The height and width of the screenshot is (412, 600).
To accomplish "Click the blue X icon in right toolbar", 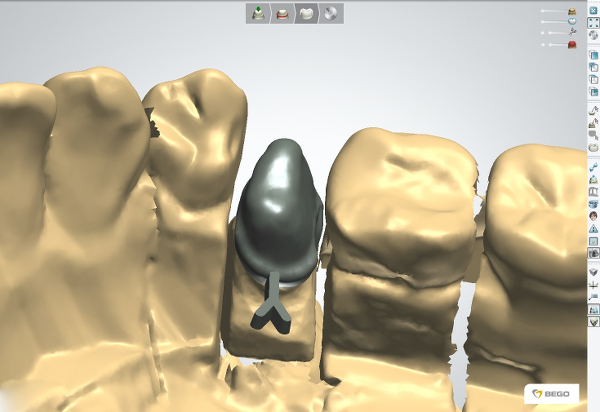I will pos(594,10).
